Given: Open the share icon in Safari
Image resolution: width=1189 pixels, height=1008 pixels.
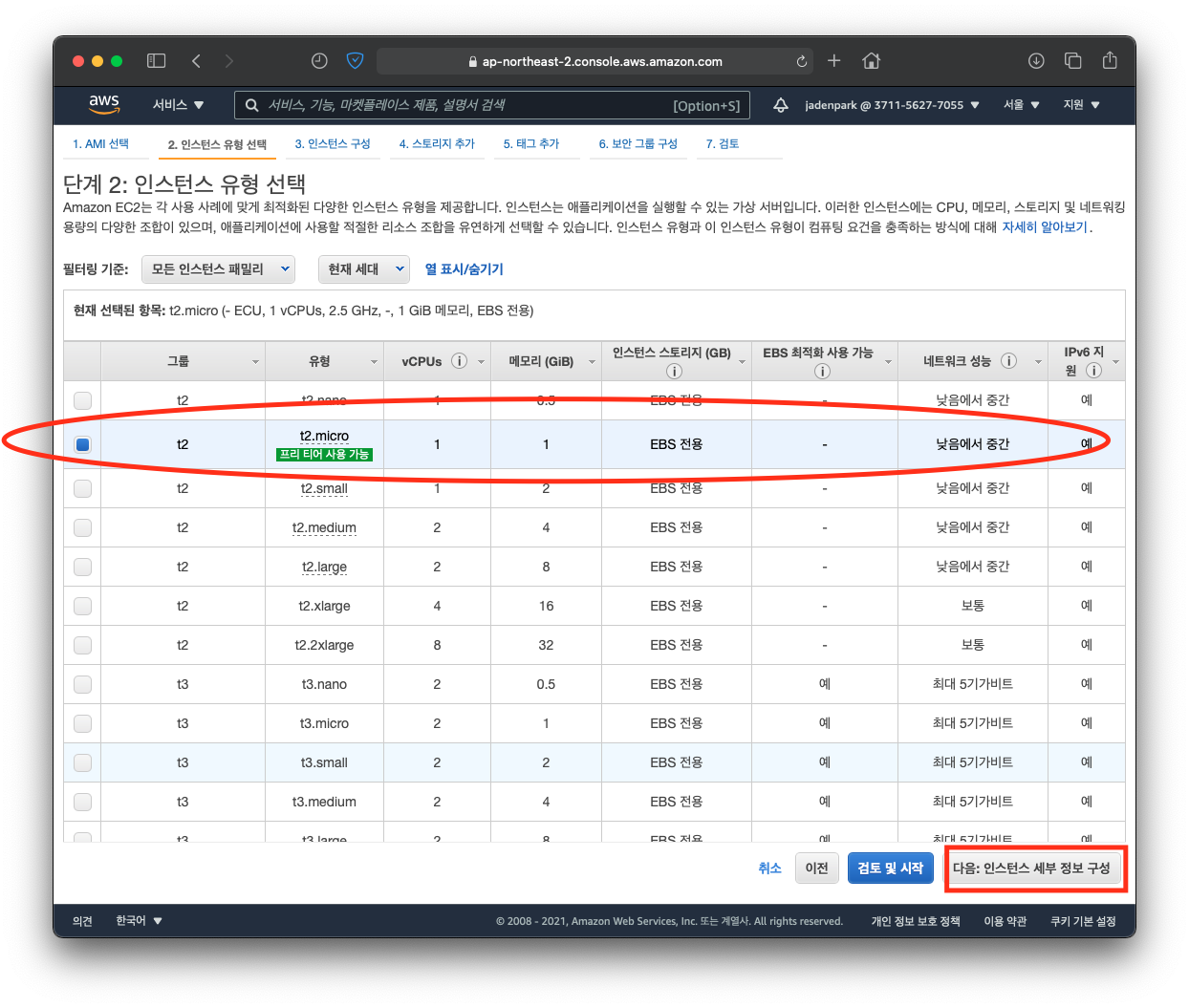Looking at the screenshot, I should coord(1110,60).
